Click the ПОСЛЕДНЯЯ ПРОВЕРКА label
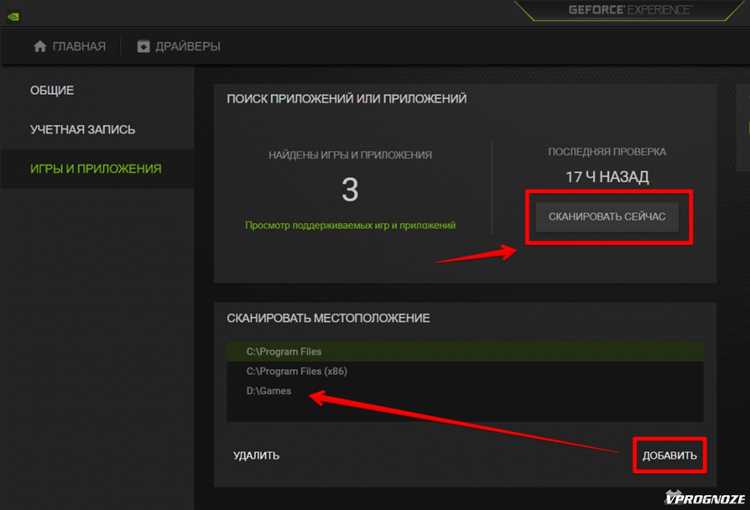 (x=607, y=152)
